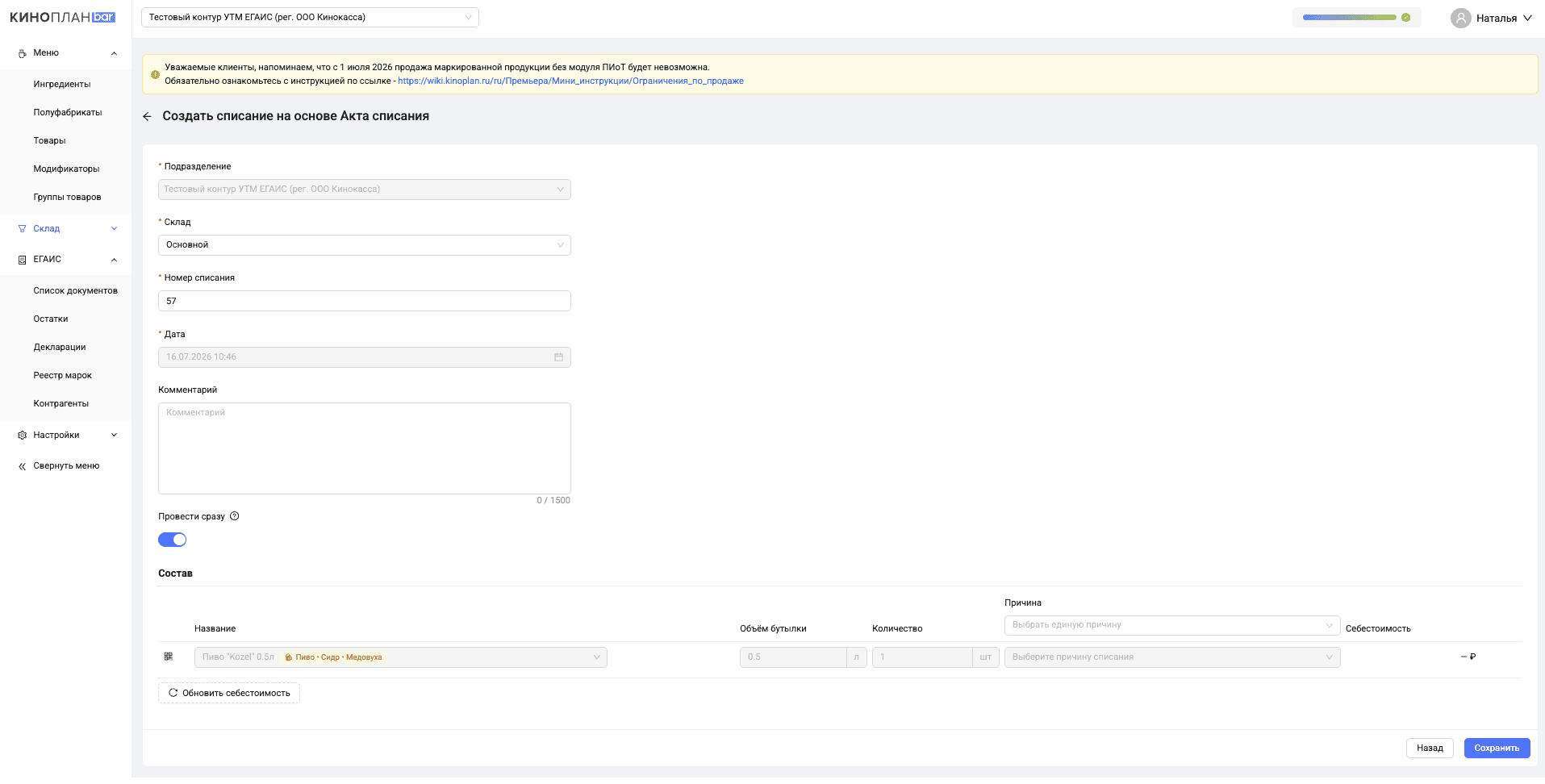
Task: Open the organization selector in the header
Action: click(x=310, y=17)
